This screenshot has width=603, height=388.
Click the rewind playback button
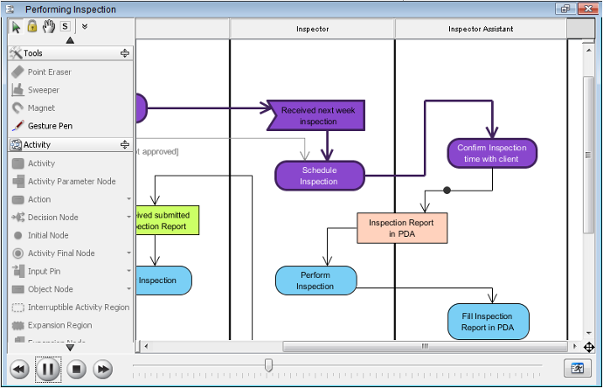click(19, 370)
